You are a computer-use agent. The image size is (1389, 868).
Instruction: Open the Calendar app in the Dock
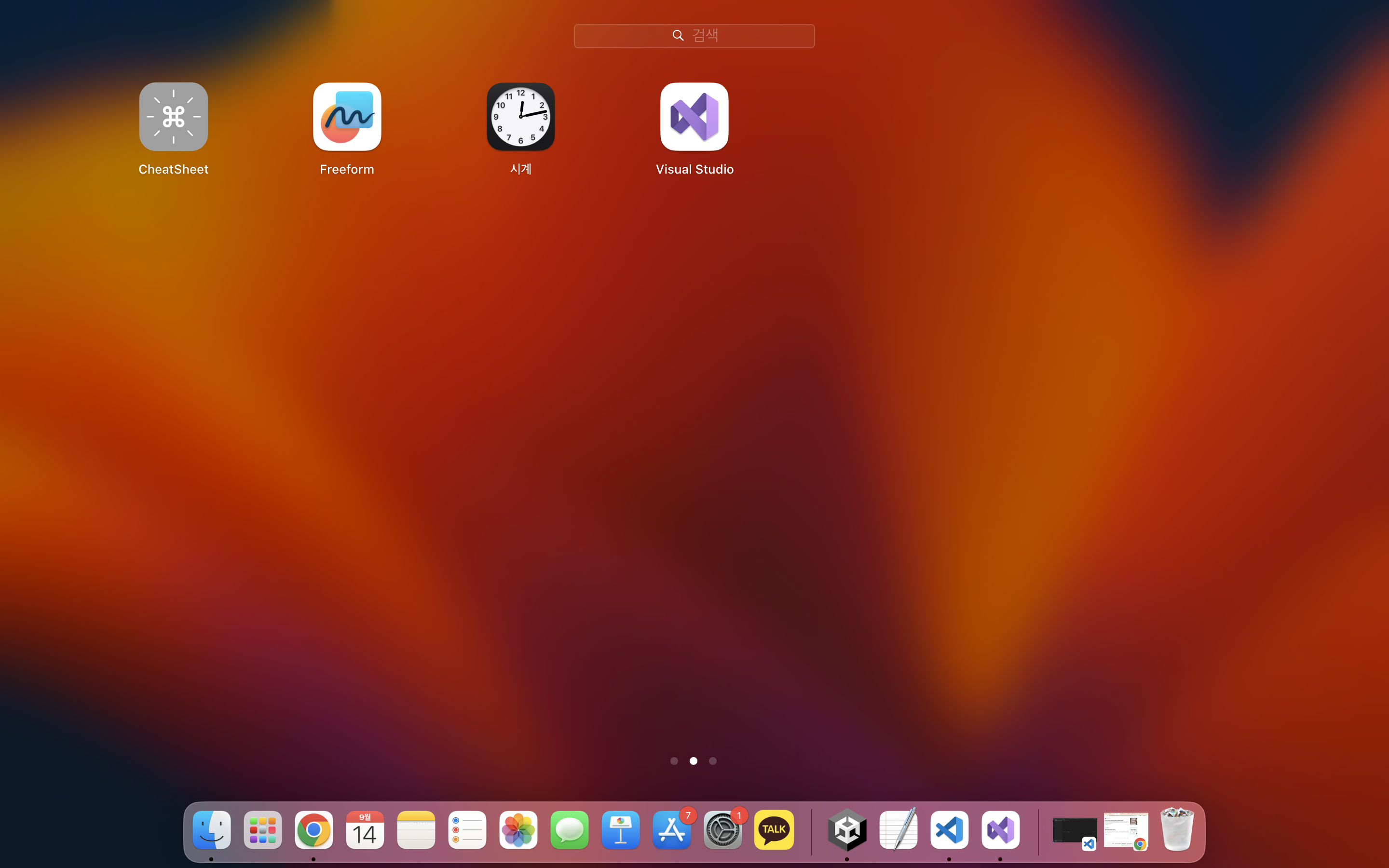(x=365, y=830)
